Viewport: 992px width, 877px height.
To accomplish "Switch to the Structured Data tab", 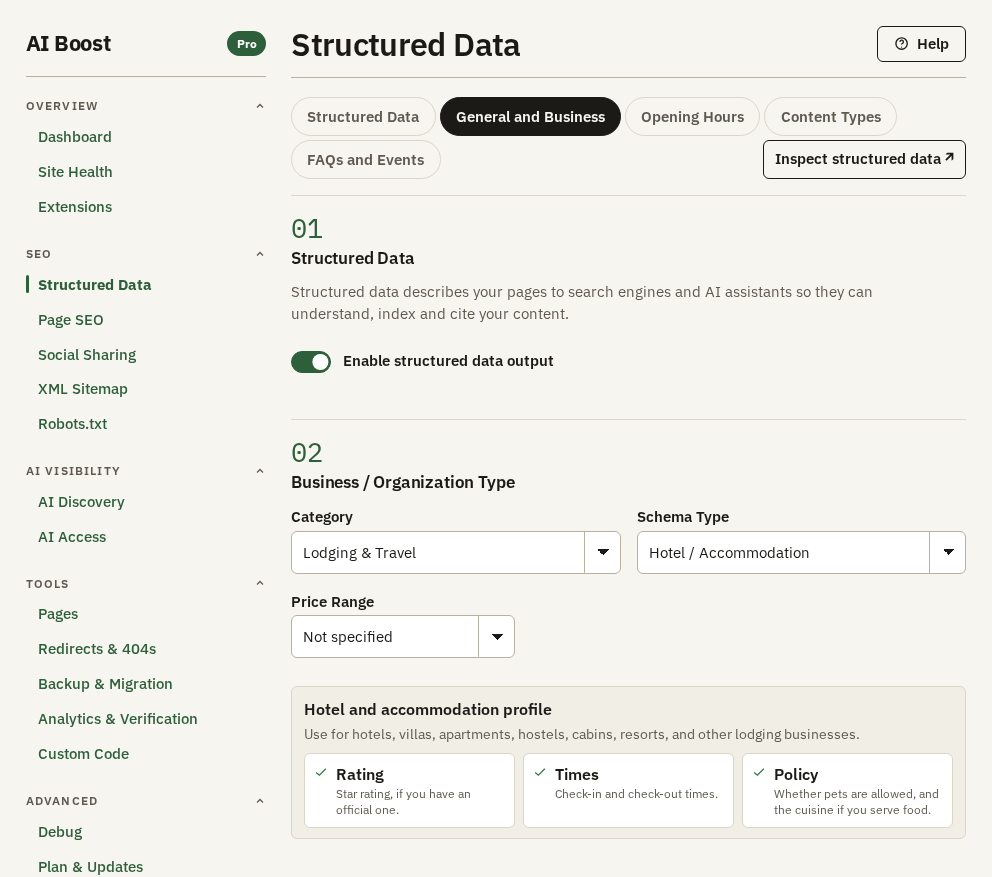I will tap(363, 117).
